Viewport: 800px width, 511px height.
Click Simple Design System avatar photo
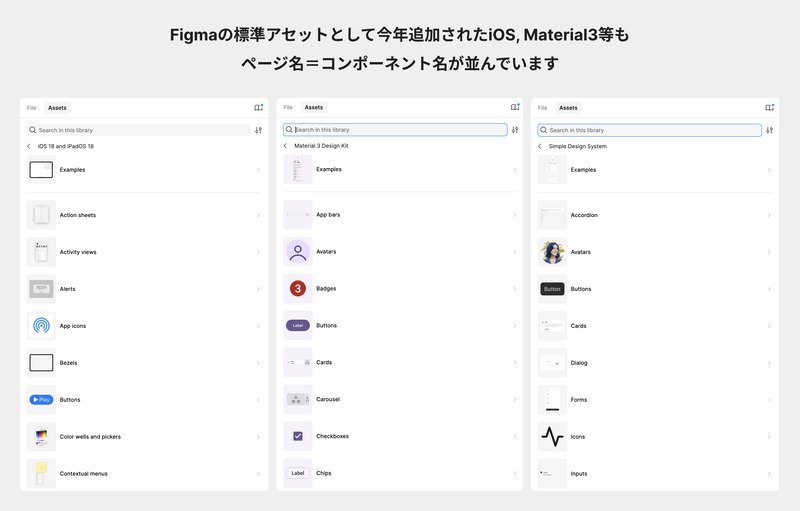click(553, 252)
